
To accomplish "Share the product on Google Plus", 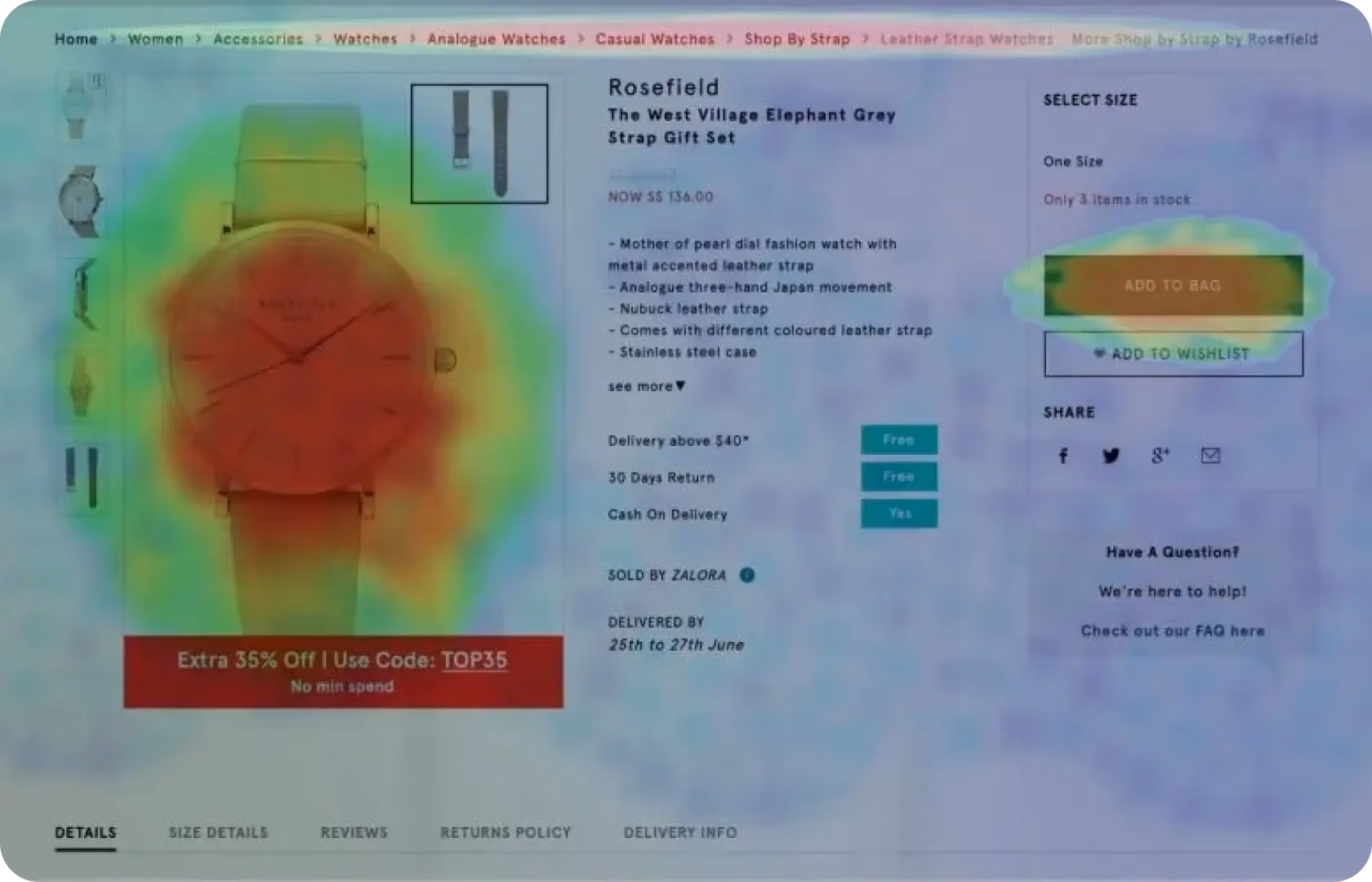I will coord(1160,456).
